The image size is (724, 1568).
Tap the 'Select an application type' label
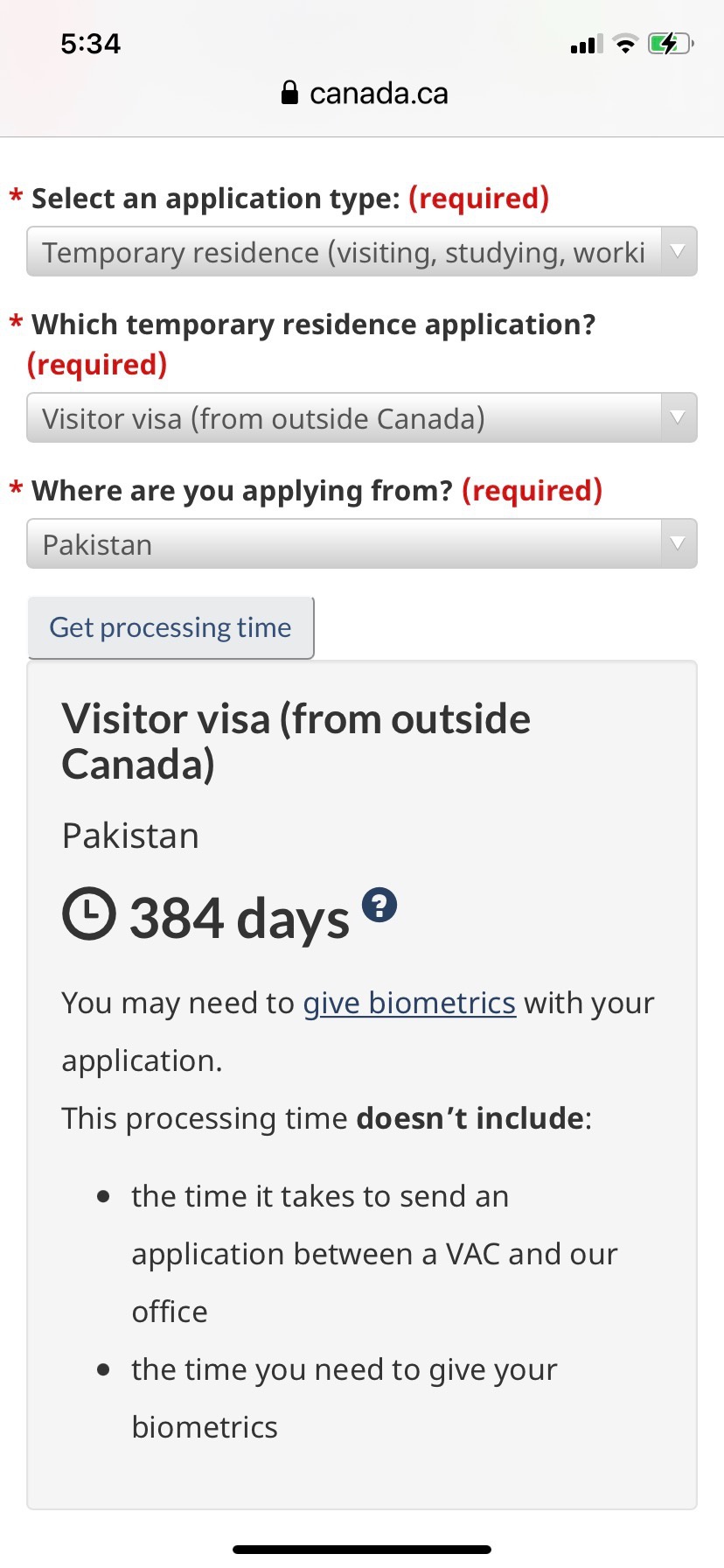click(x=215, y=199)
